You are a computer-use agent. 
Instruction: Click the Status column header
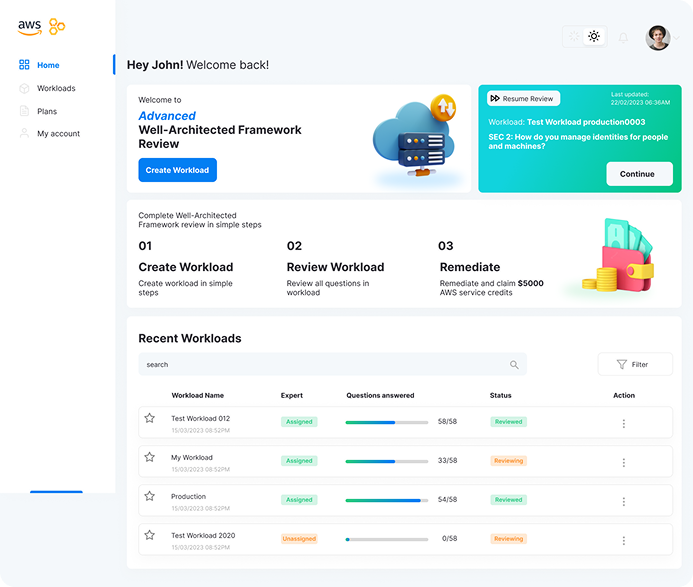pos(500,395)
